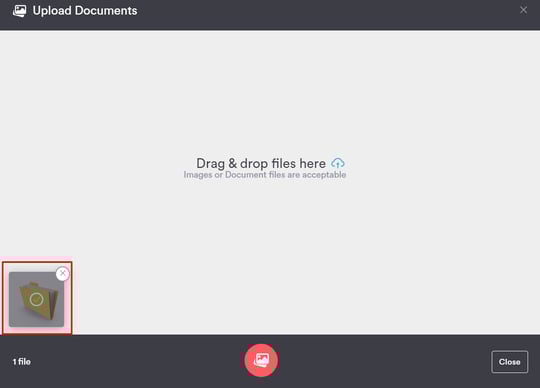Select the folder file thumbnail

pyautogui.click(x=37, y=299)
